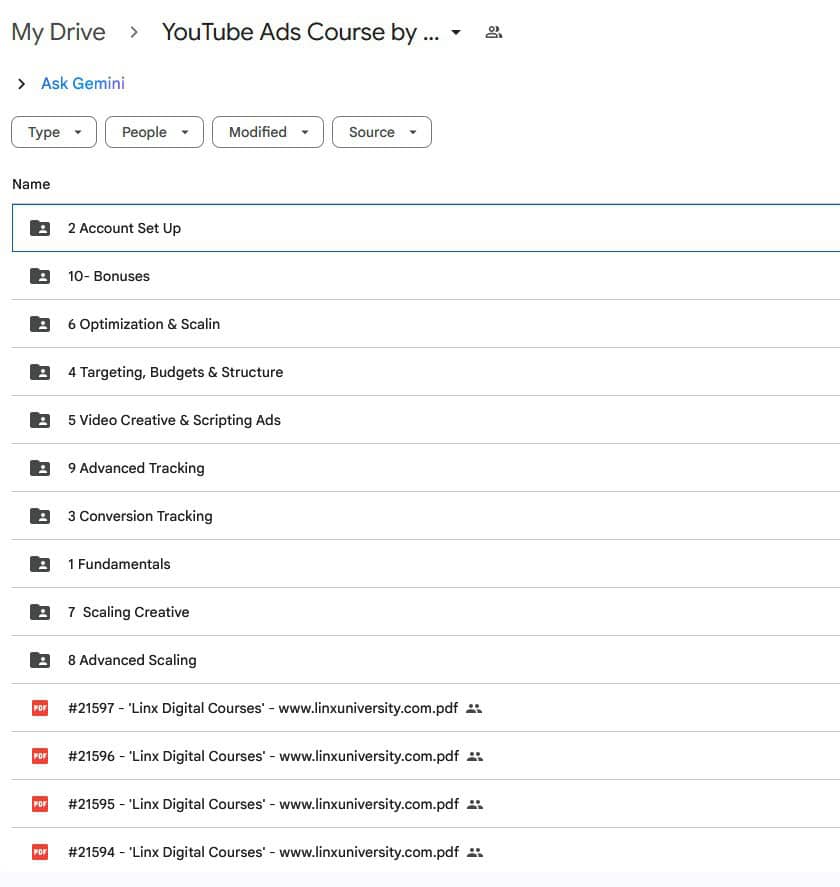Viewport: 840px width, 887px height.
Task: Click the Ask Gemini link
Action: tap(82, 84)
